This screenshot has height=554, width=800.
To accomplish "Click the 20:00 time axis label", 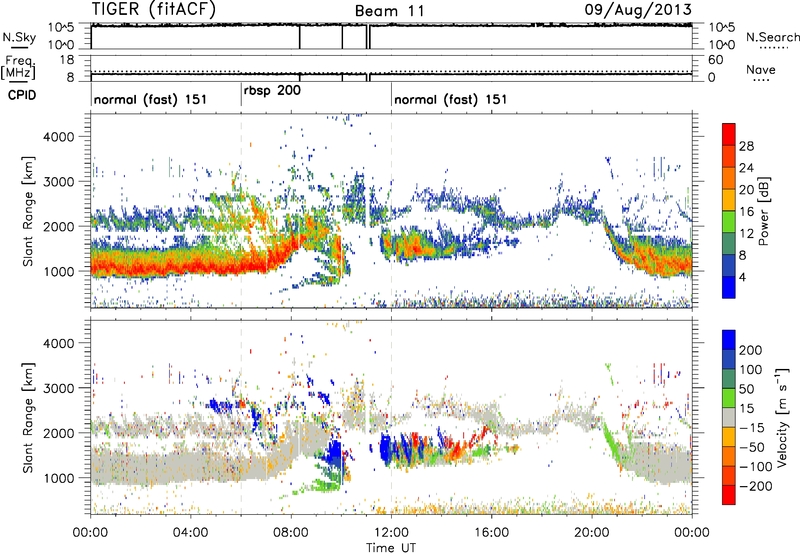I will tap(591, 533).
